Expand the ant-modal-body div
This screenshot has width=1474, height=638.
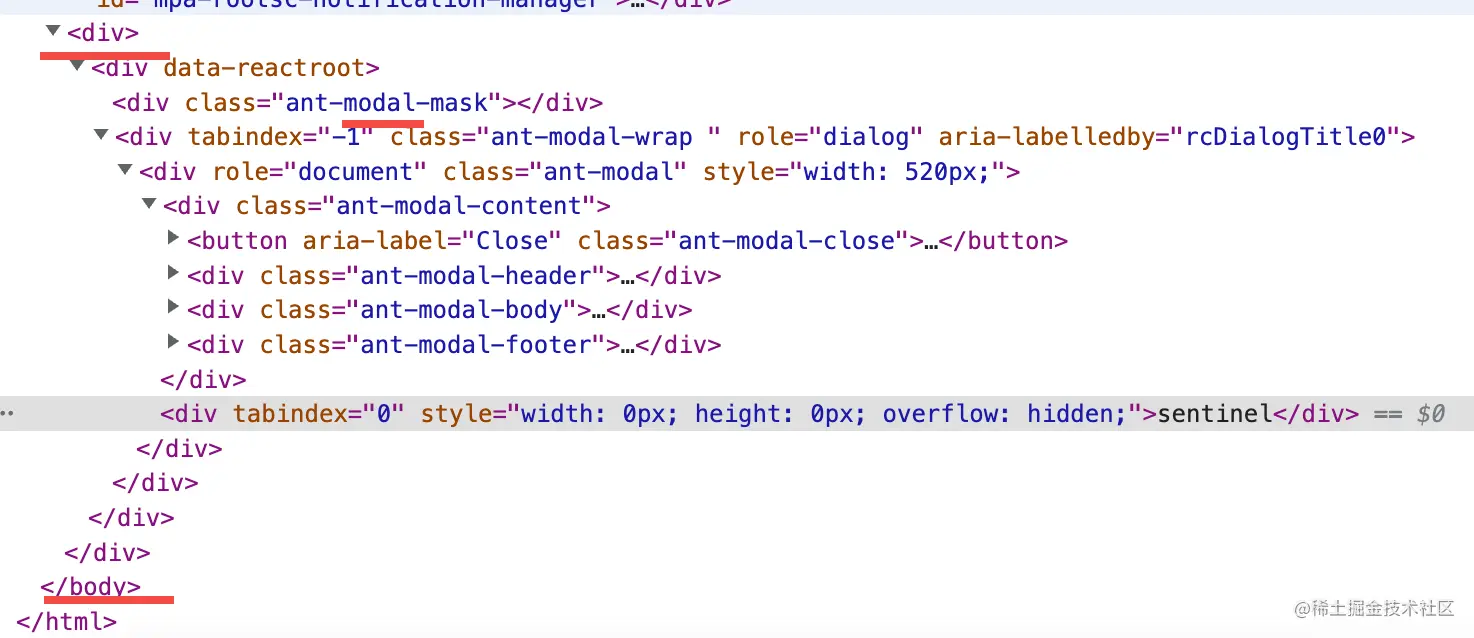tap(173, 308)
